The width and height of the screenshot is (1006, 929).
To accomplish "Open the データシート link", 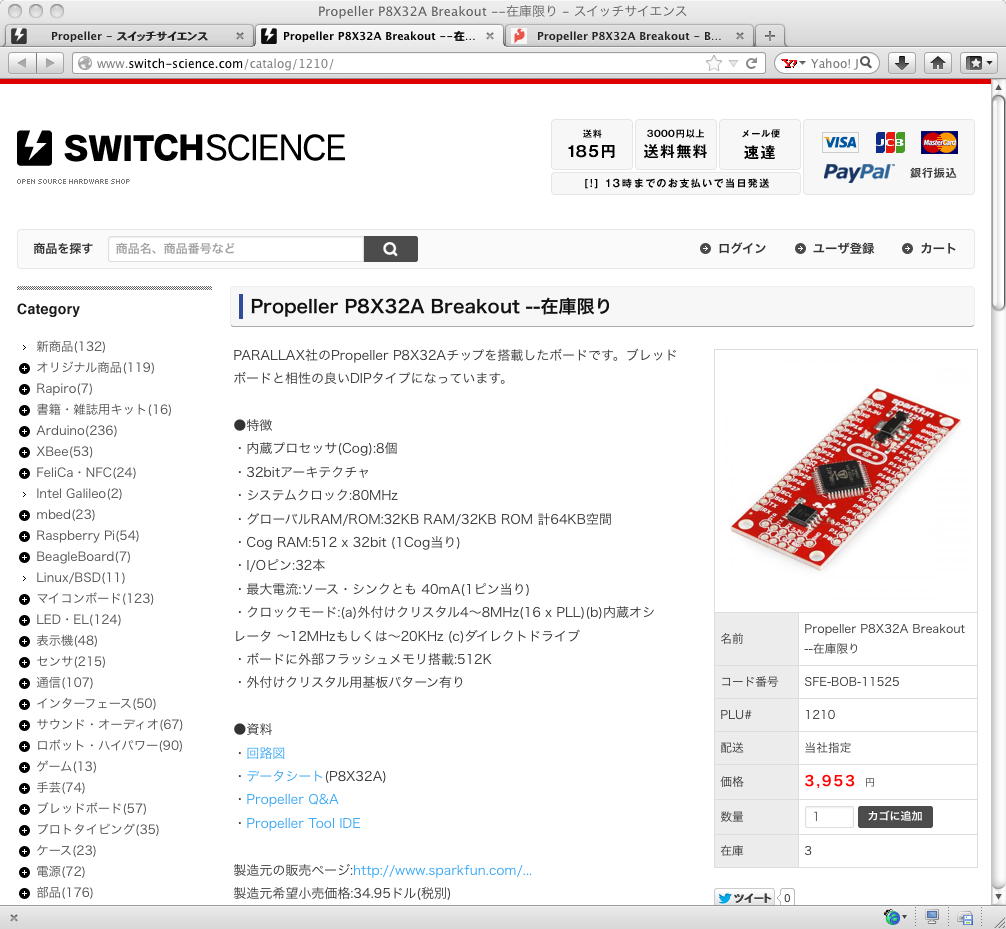I will (x=284, y=776).
